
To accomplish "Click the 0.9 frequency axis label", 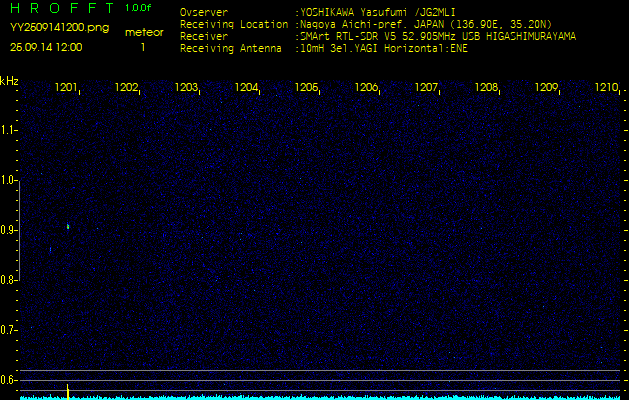I will (9, 230).
